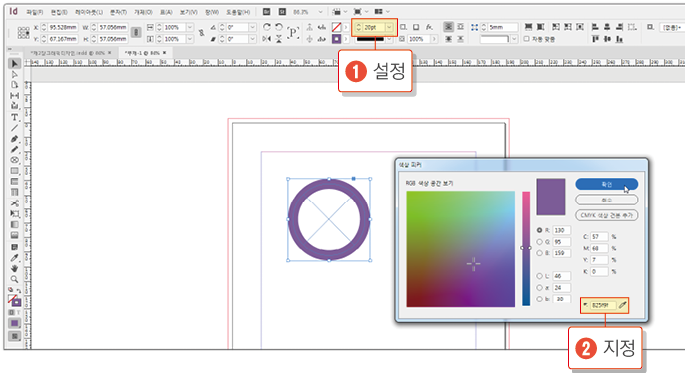Click the eyedropper icon beside hex field
Viewport: 685px width, 373px height.
click(622, 305)
